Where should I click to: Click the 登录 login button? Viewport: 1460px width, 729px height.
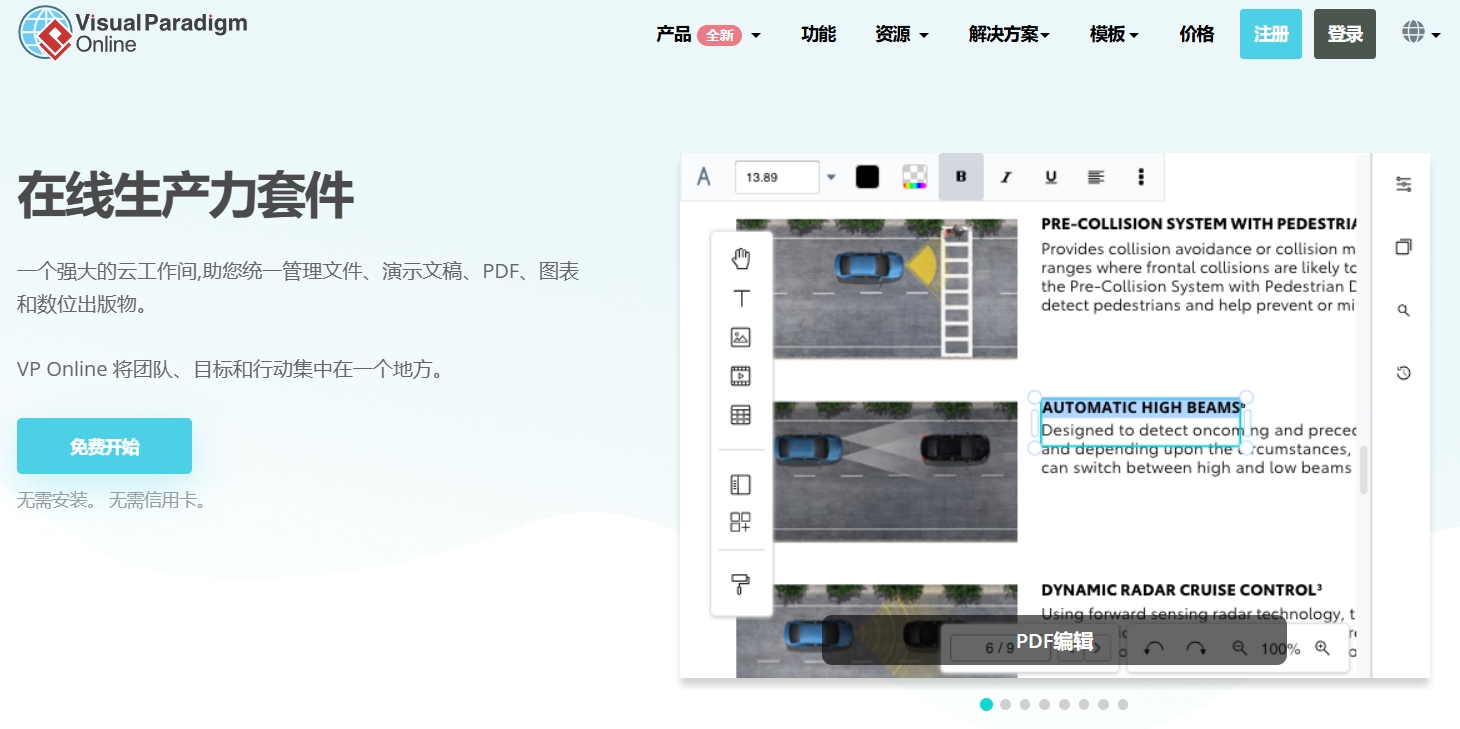1345,34
